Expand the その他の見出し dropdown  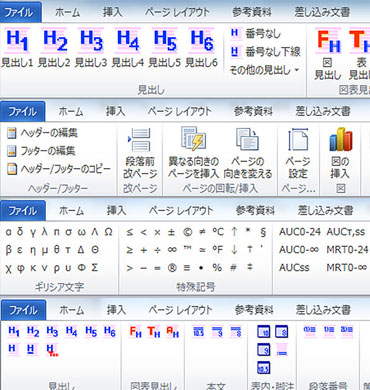click(264, 70)
